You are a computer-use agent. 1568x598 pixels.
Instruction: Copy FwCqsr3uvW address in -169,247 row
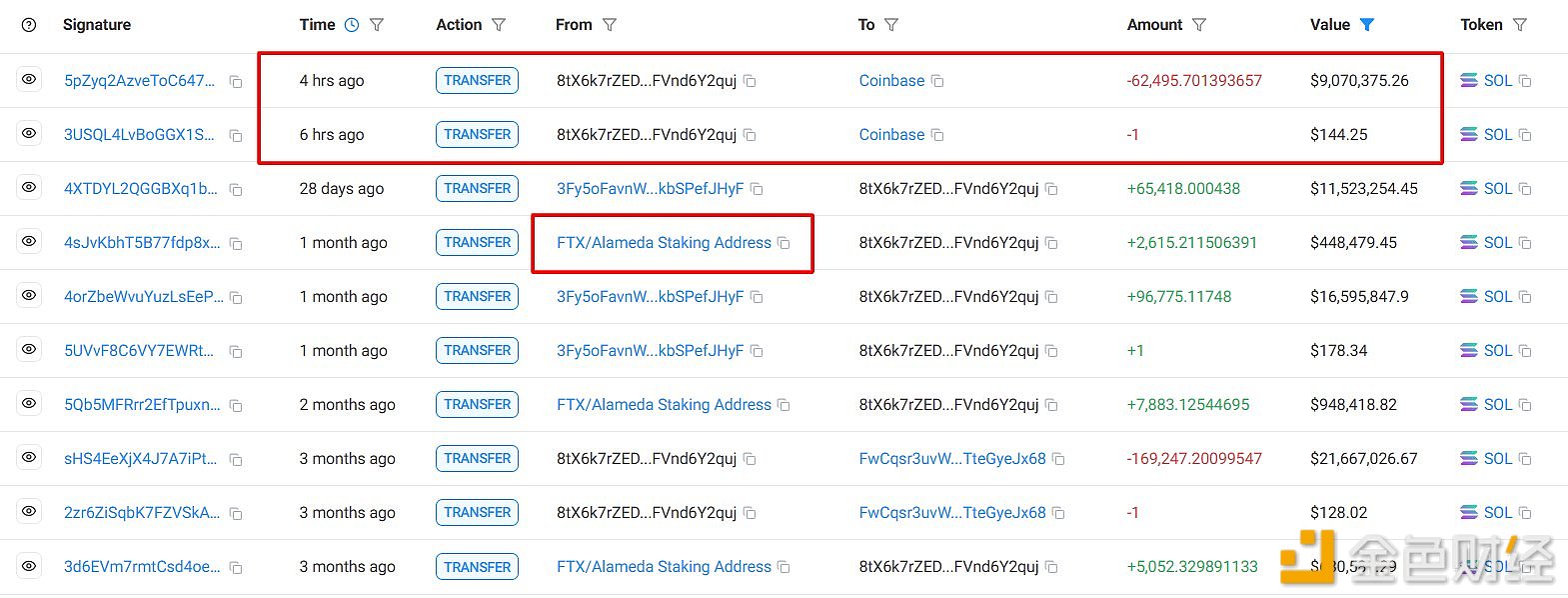1058,459
